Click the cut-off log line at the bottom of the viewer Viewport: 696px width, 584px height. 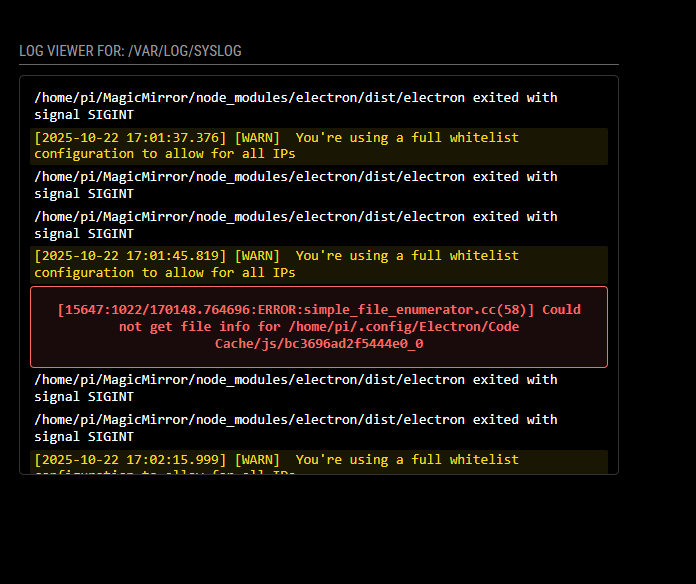(x=164, y=472)
